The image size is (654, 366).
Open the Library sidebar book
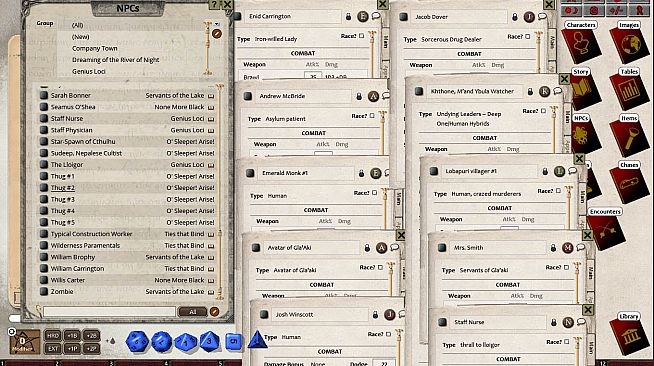629,333
